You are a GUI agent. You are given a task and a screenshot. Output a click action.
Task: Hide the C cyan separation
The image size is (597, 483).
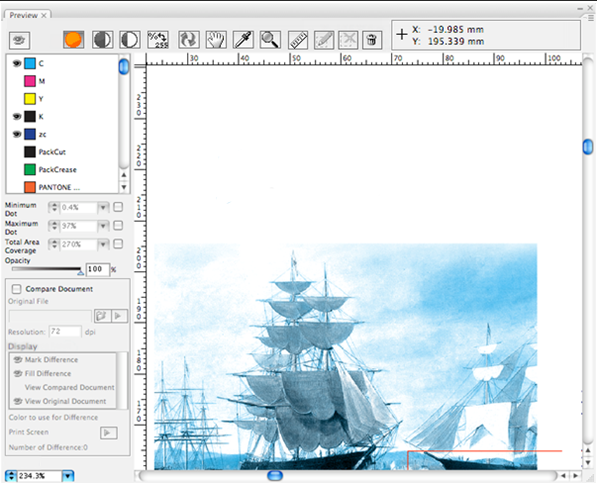[x=17, y=63]
